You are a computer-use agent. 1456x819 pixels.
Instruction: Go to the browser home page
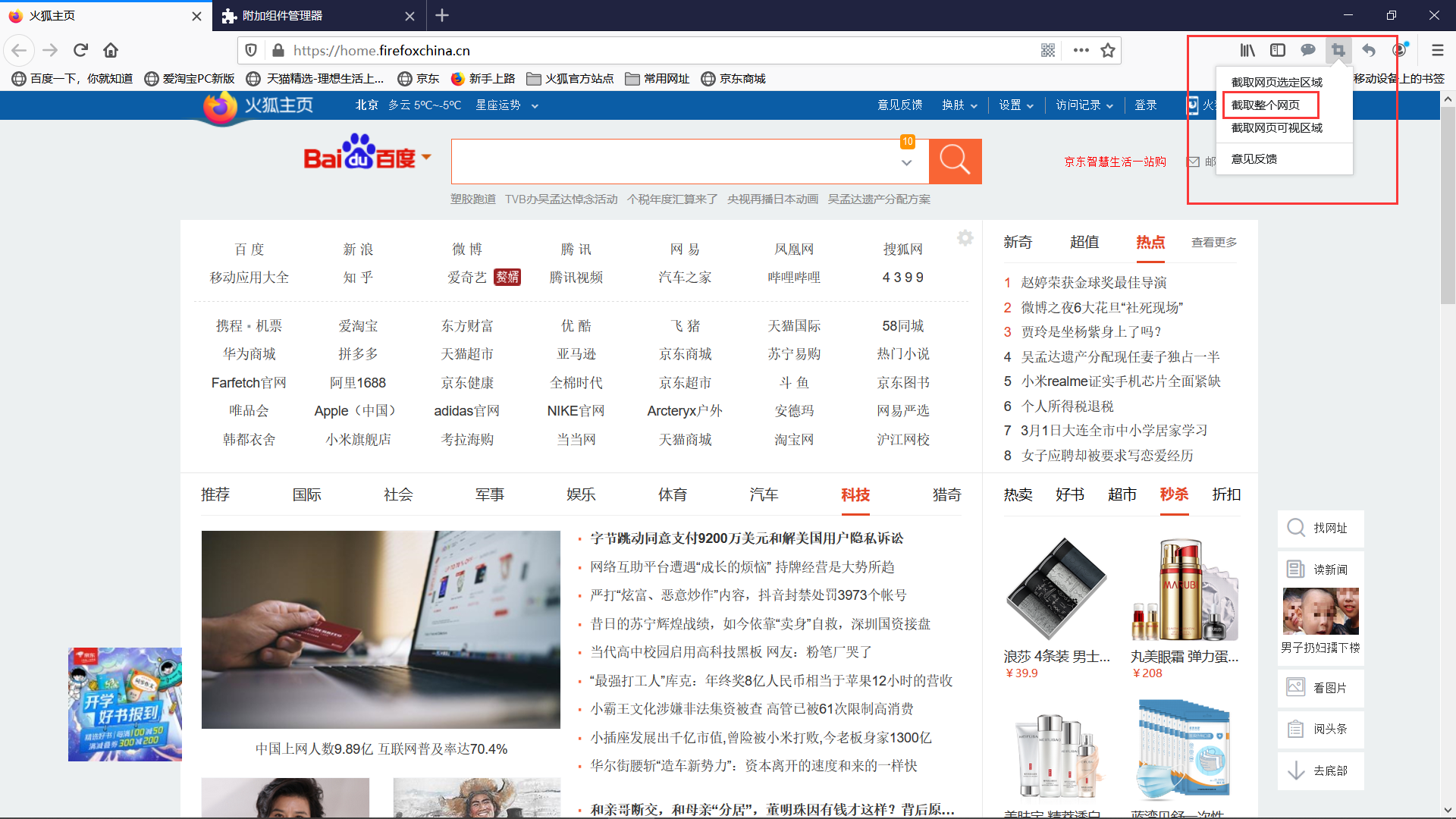point(111,50)
